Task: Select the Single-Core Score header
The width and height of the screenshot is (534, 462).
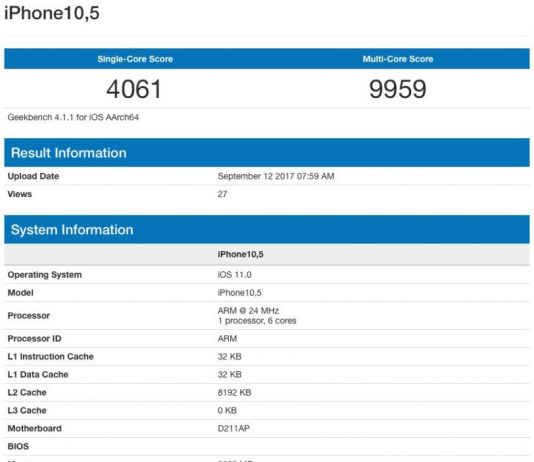Action: pyautogui.click(x=135, y=59)
